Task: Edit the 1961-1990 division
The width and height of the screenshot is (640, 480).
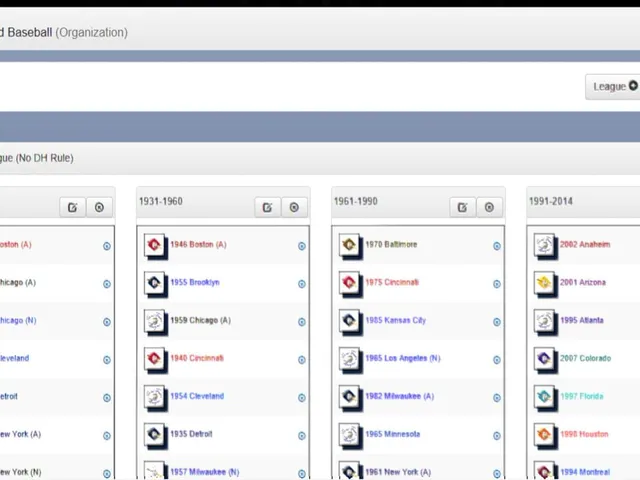Action: [x=462, y=207]
